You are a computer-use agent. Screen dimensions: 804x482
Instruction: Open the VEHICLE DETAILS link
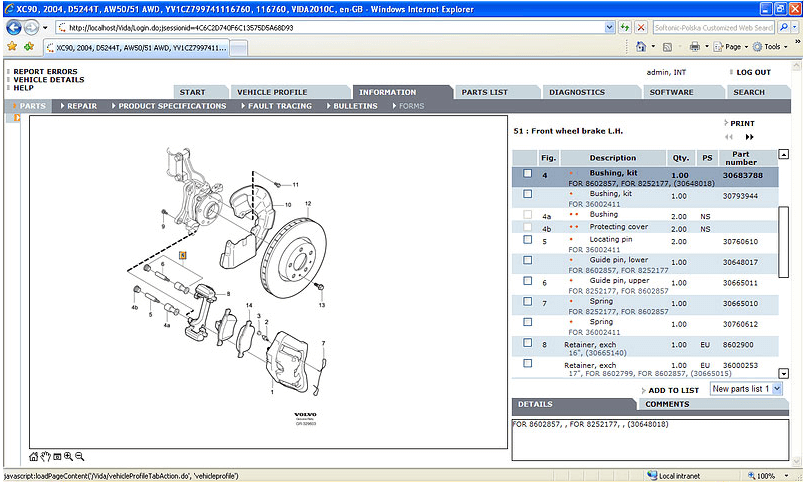point(49,79)
